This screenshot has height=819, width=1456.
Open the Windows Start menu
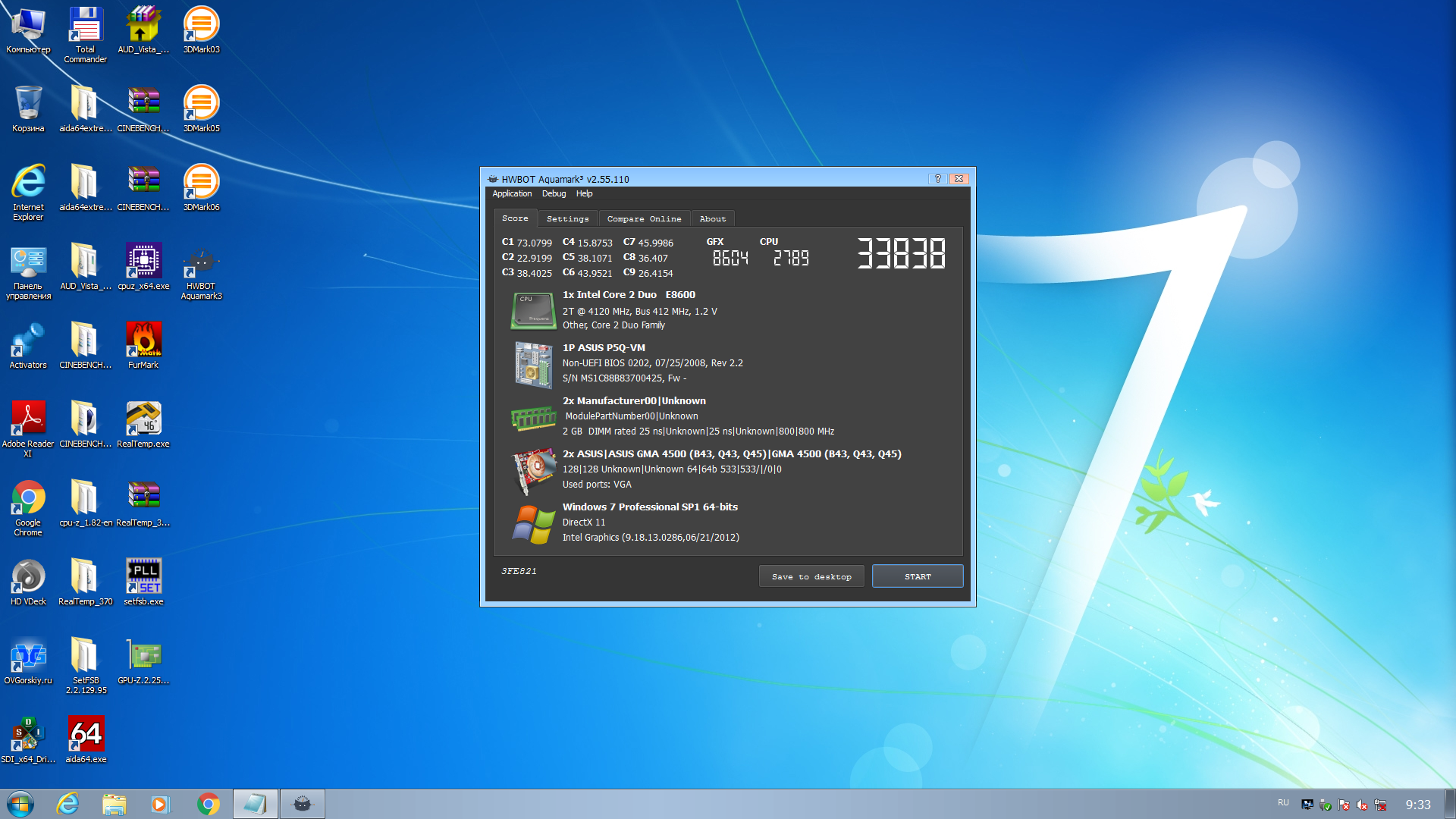[x=20, y=804]
